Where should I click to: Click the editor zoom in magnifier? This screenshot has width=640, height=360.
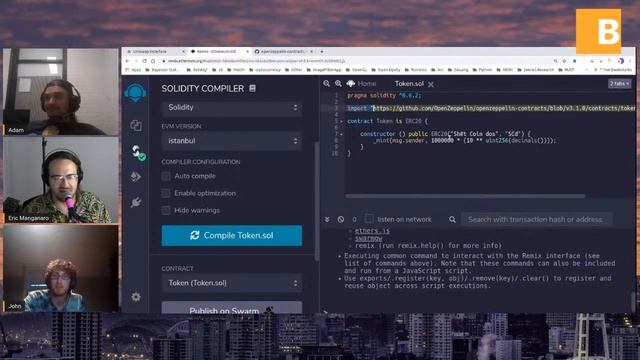[338, 83]
